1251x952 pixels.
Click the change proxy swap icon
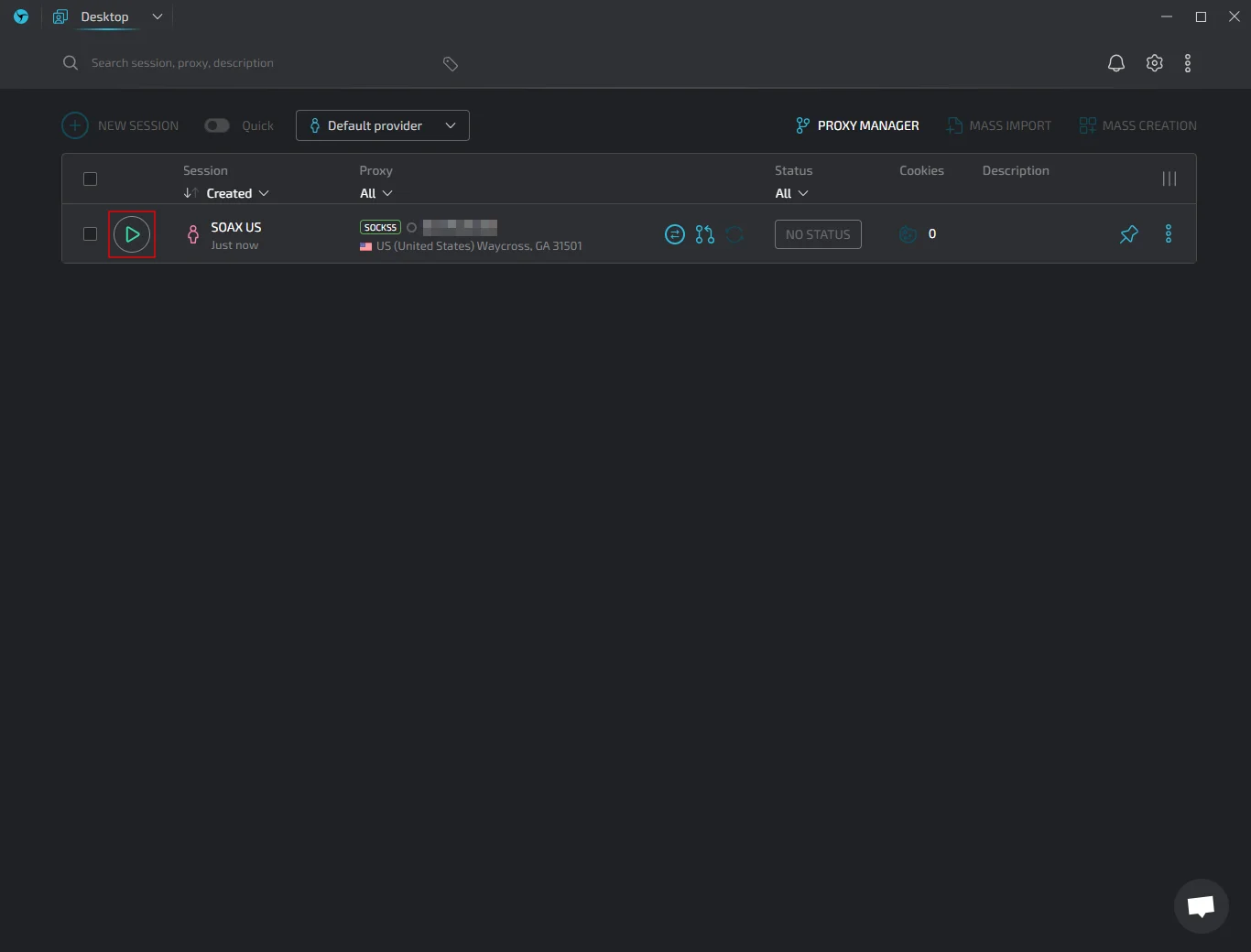(674, 234)
